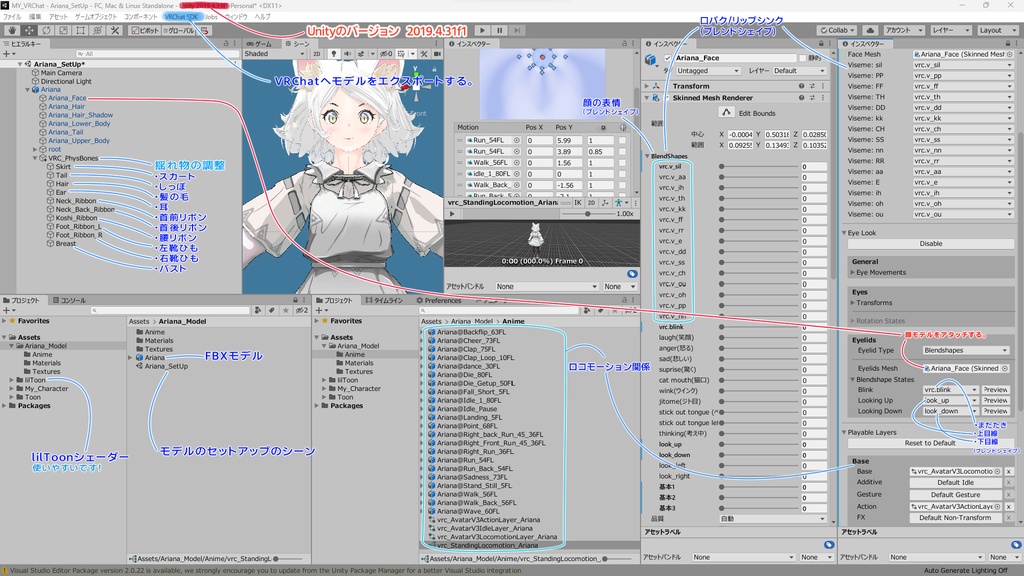Mute scene audio in the Scene view toolbar

pyautogui.click(x=347, y=55)
